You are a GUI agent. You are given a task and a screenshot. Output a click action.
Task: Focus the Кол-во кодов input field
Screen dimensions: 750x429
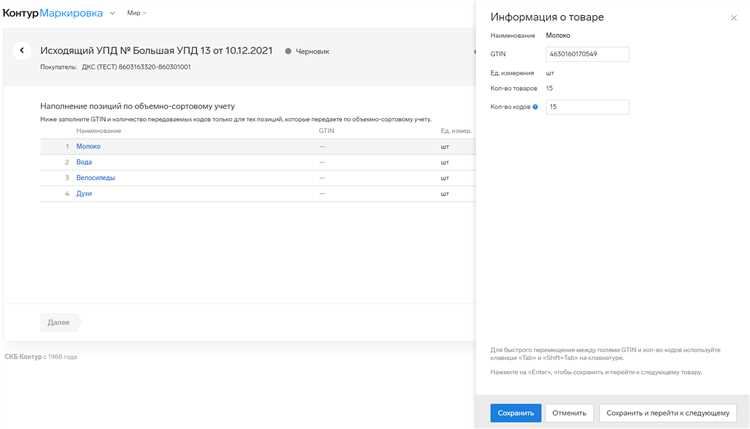[x=587, y=107]
